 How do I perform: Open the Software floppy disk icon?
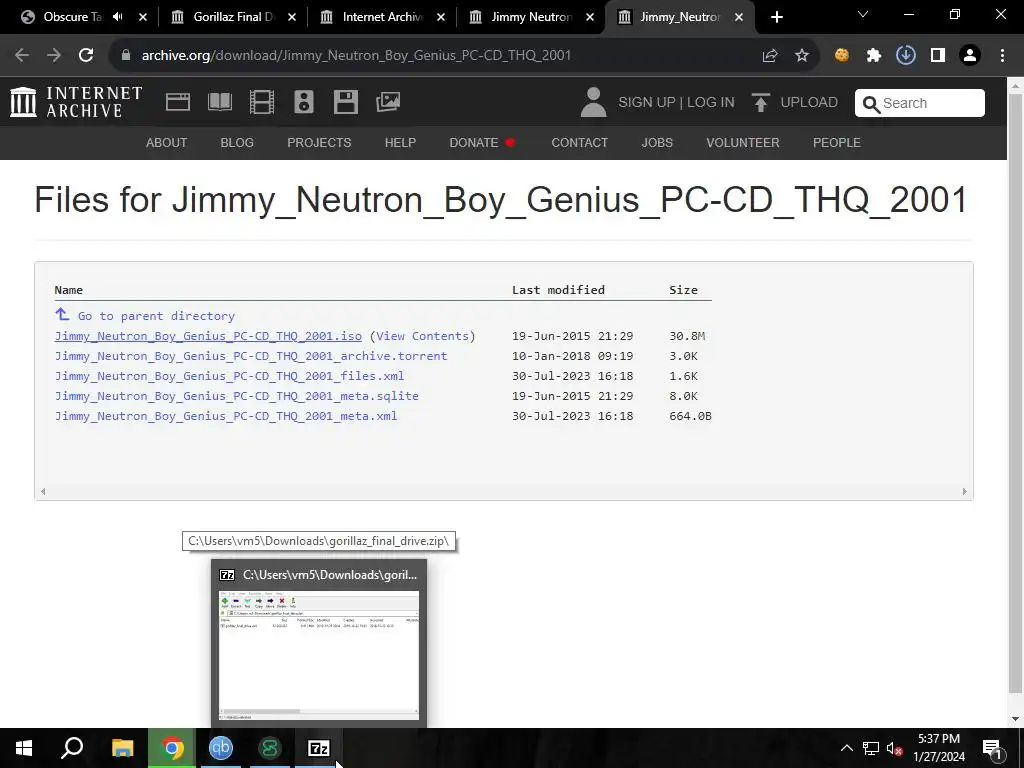(x=345, y=102)
